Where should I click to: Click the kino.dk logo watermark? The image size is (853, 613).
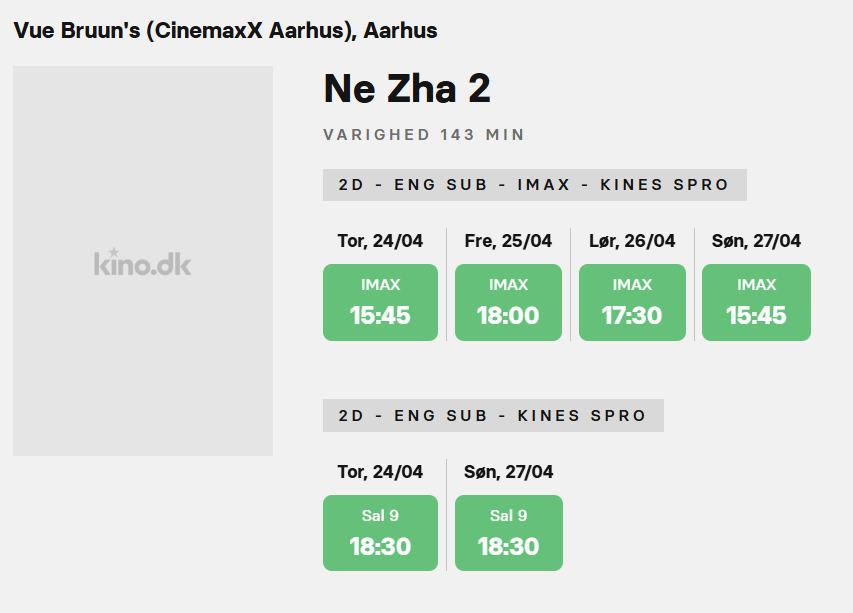point(142,262)
